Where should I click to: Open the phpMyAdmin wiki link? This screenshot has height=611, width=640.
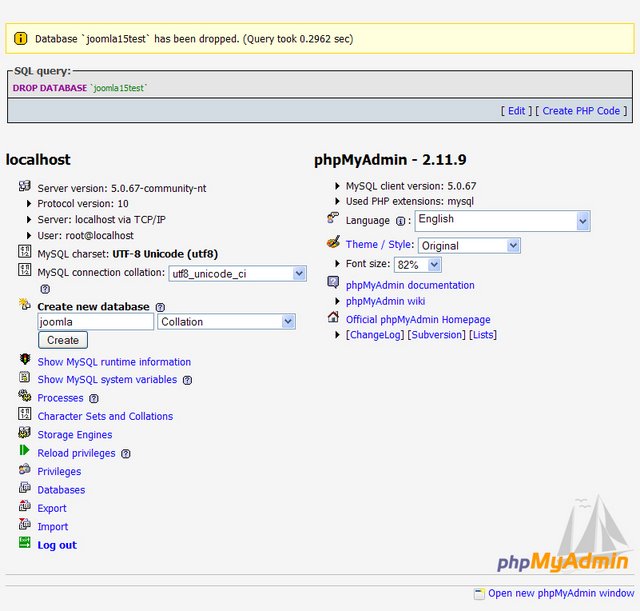coord(385,301)
